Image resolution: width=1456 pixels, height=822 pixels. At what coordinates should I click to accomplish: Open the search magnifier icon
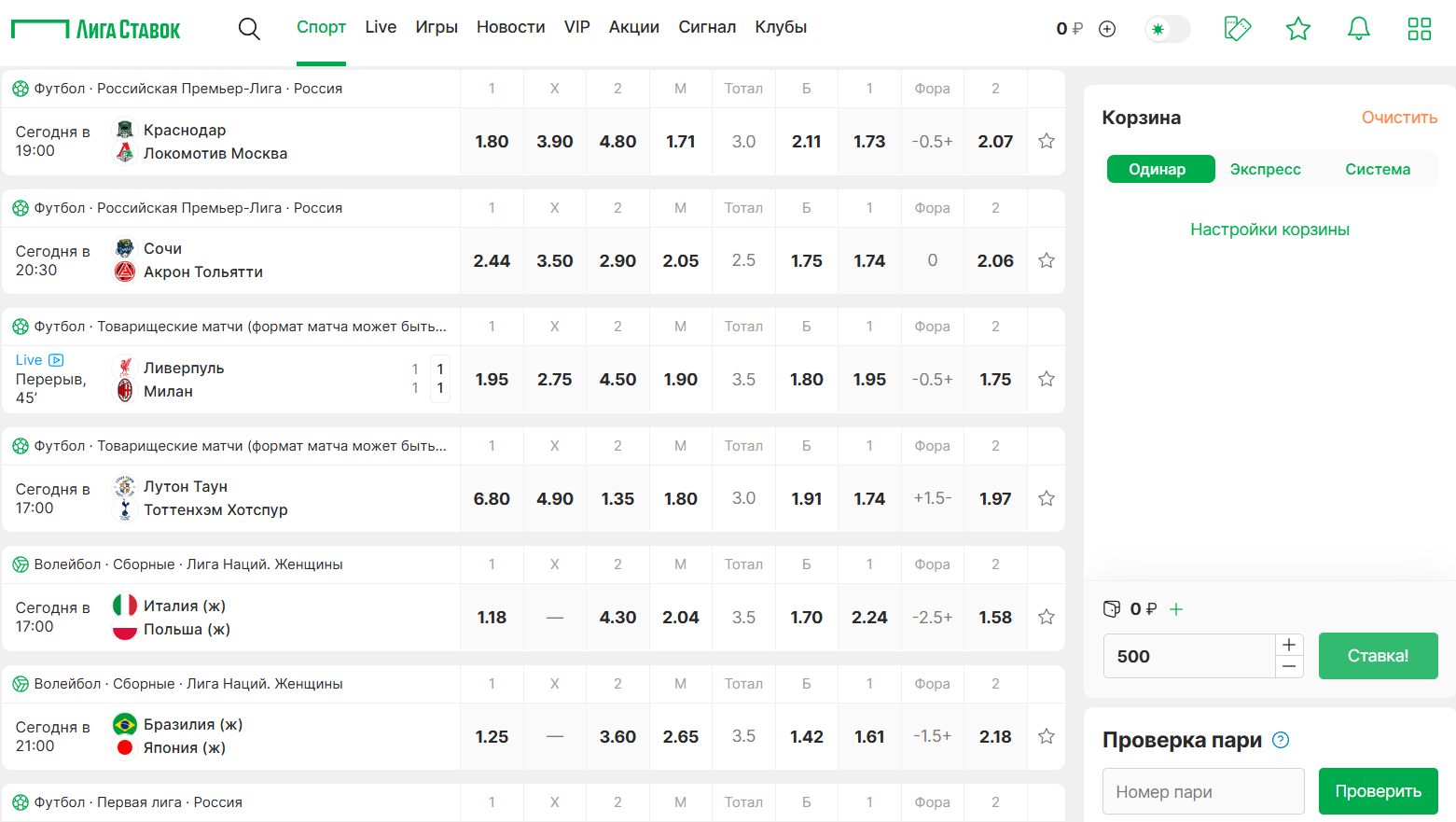point(249,29)
